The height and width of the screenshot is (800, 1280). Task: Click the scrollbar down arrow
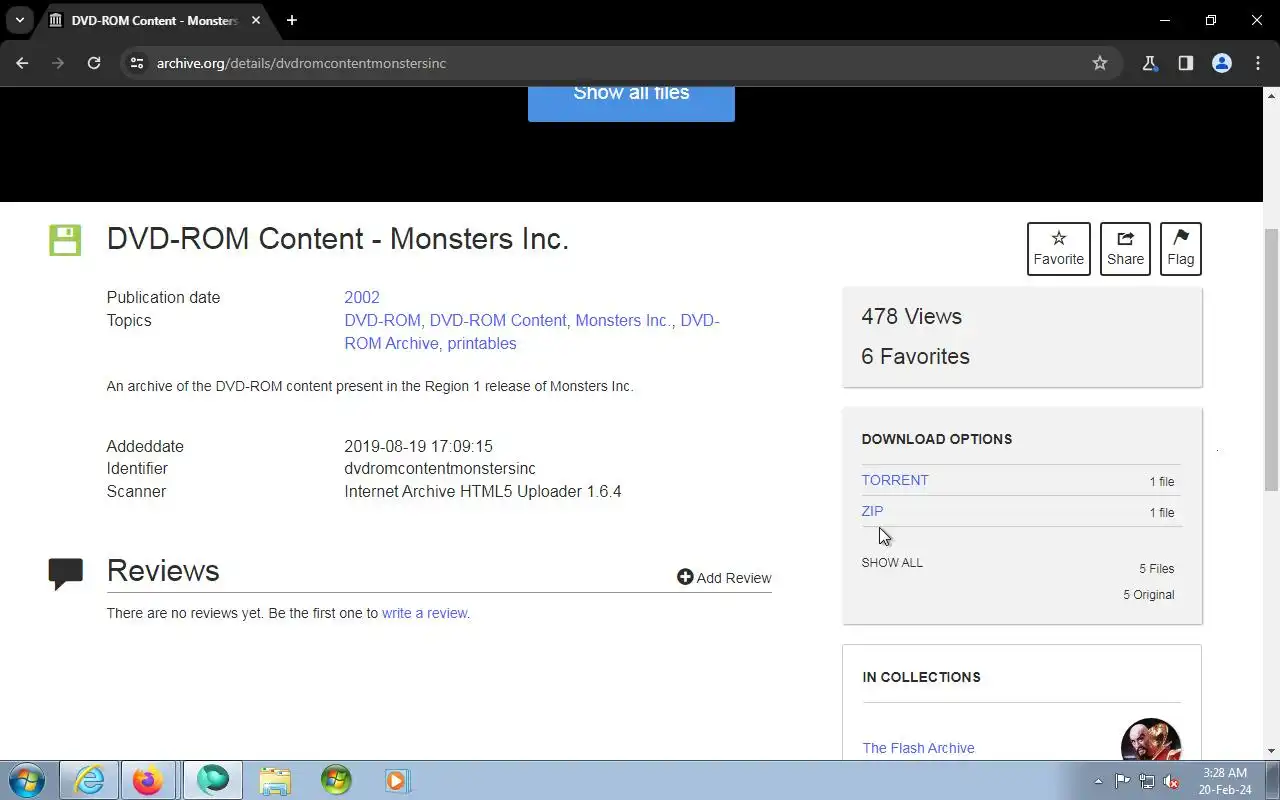point(1271,751)
